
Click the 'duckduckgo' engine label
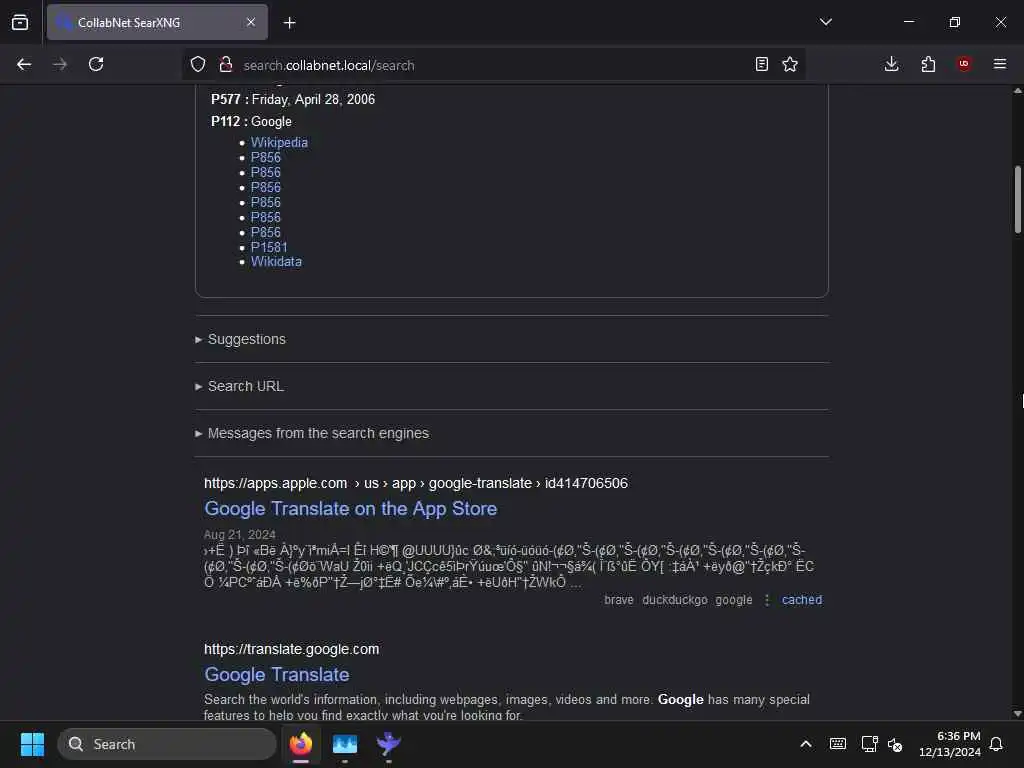tap(675, 600)
